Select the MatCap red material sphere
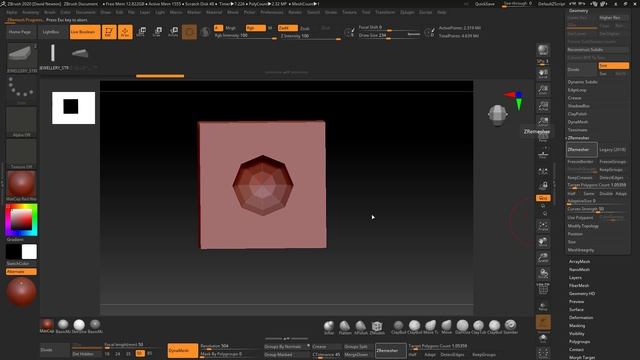The height and width of the screenshot is (360, 640). [x=21, y=184]
